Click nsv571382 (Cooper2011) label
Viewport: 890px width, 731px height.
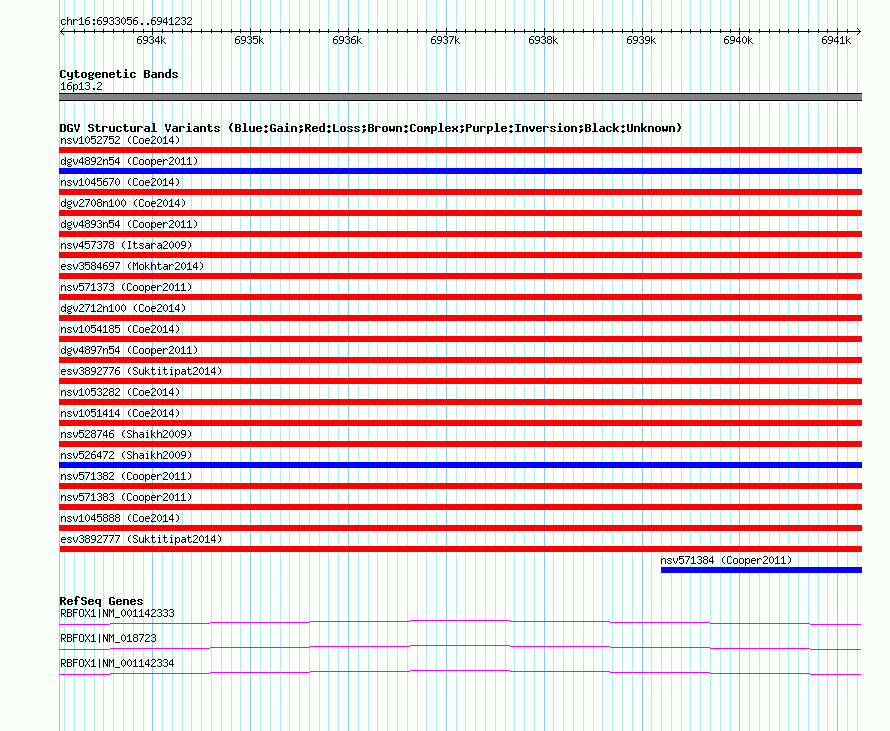[x=126, y=476]
